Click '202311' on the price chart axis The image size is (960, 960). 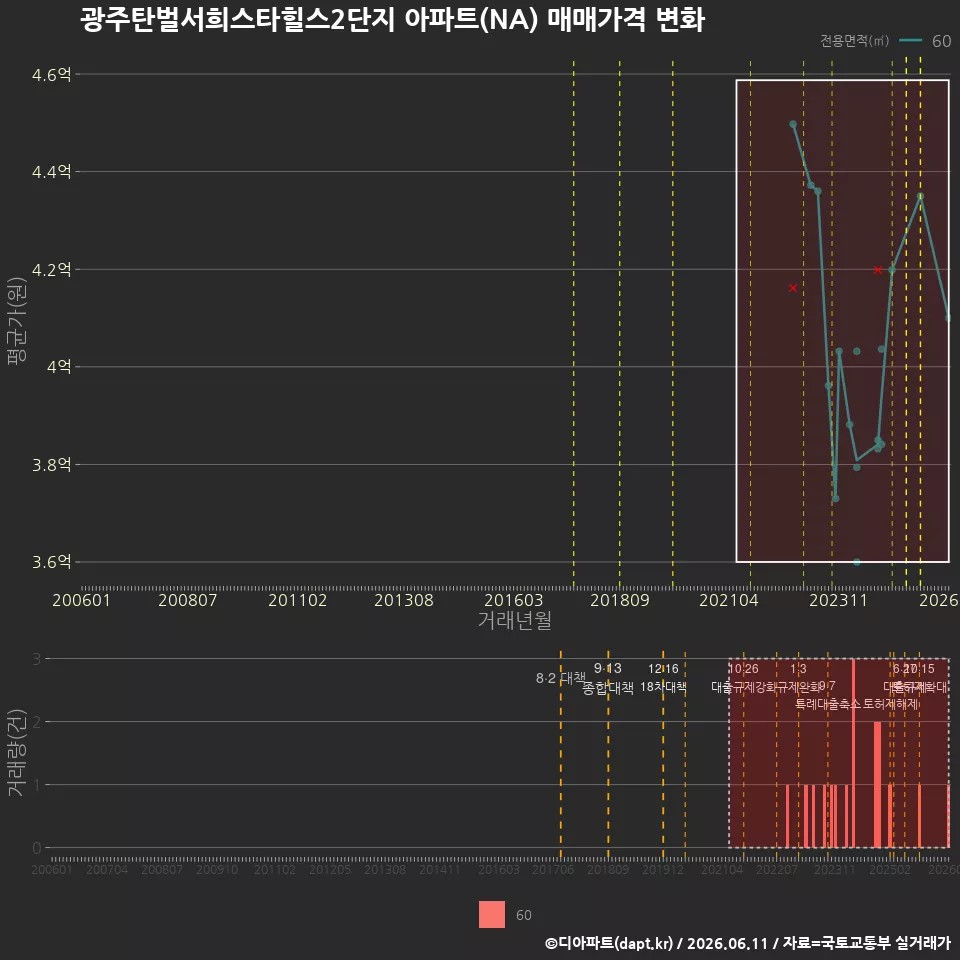[x=838, y=600]
